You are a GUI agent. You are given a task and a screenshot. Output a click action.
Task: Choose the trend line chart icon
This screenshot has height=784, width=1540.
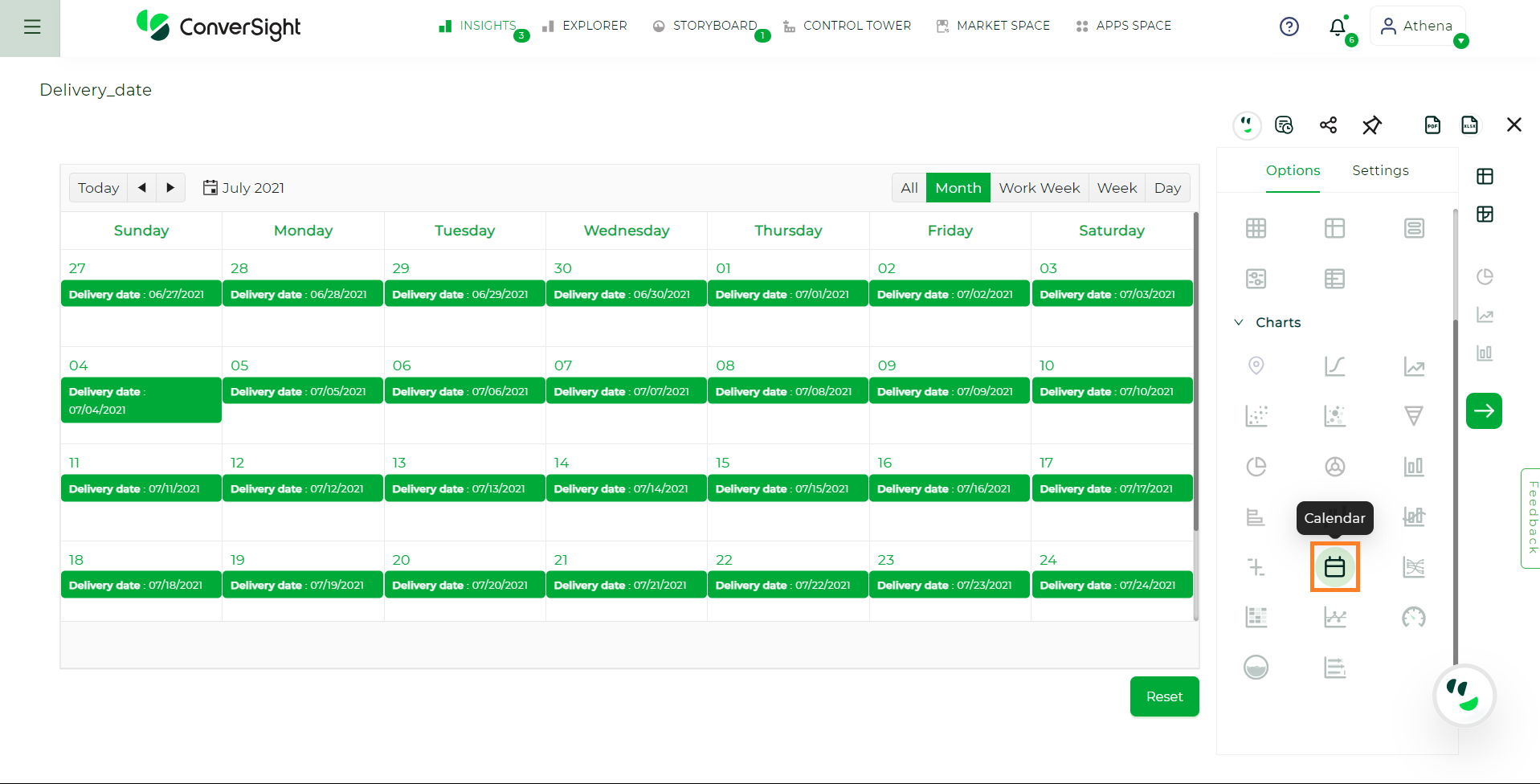click(x=1413, y=366)
